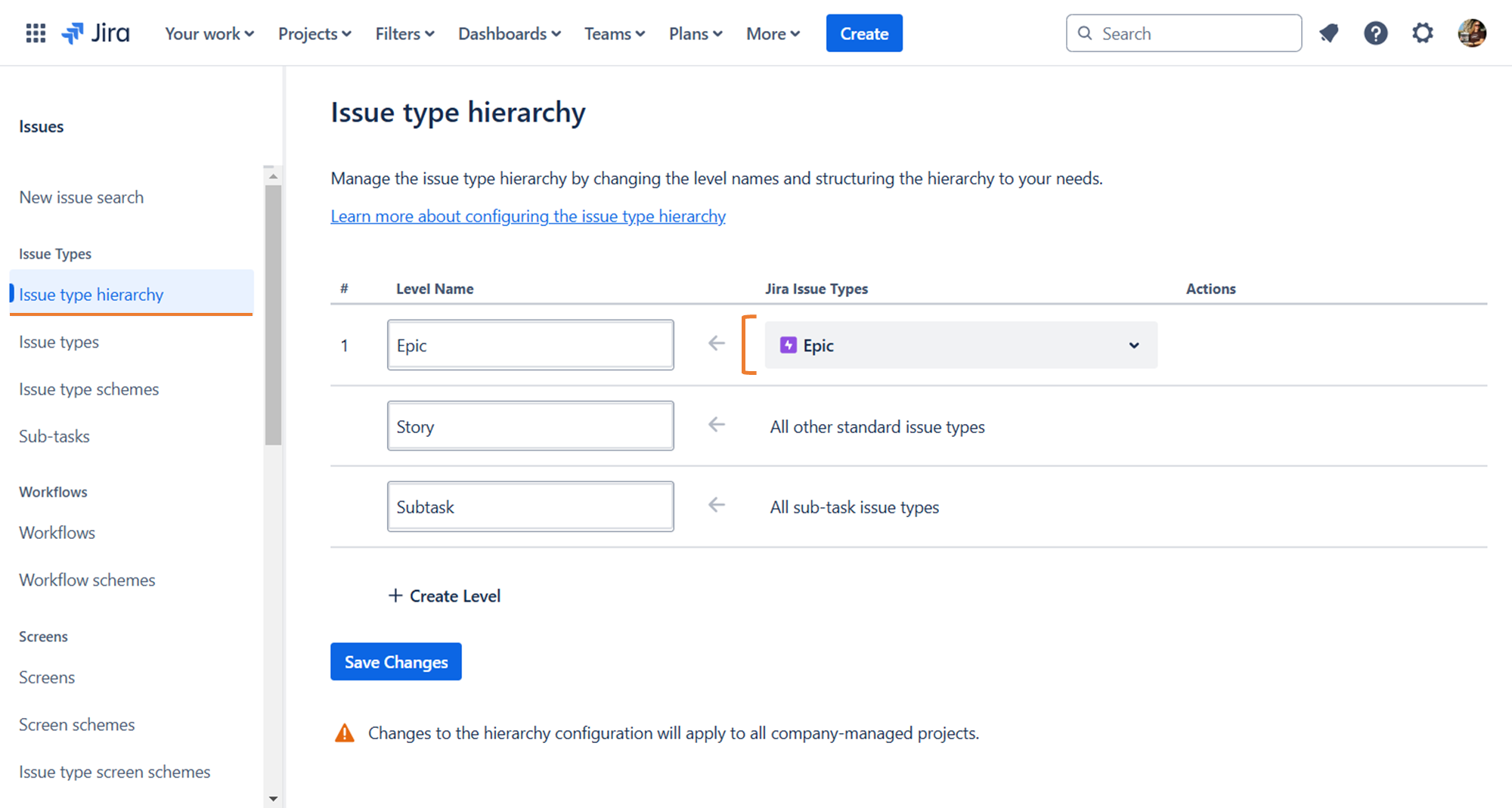Open the help question mark icon
1512x808 pixels.
point(1376,33)
